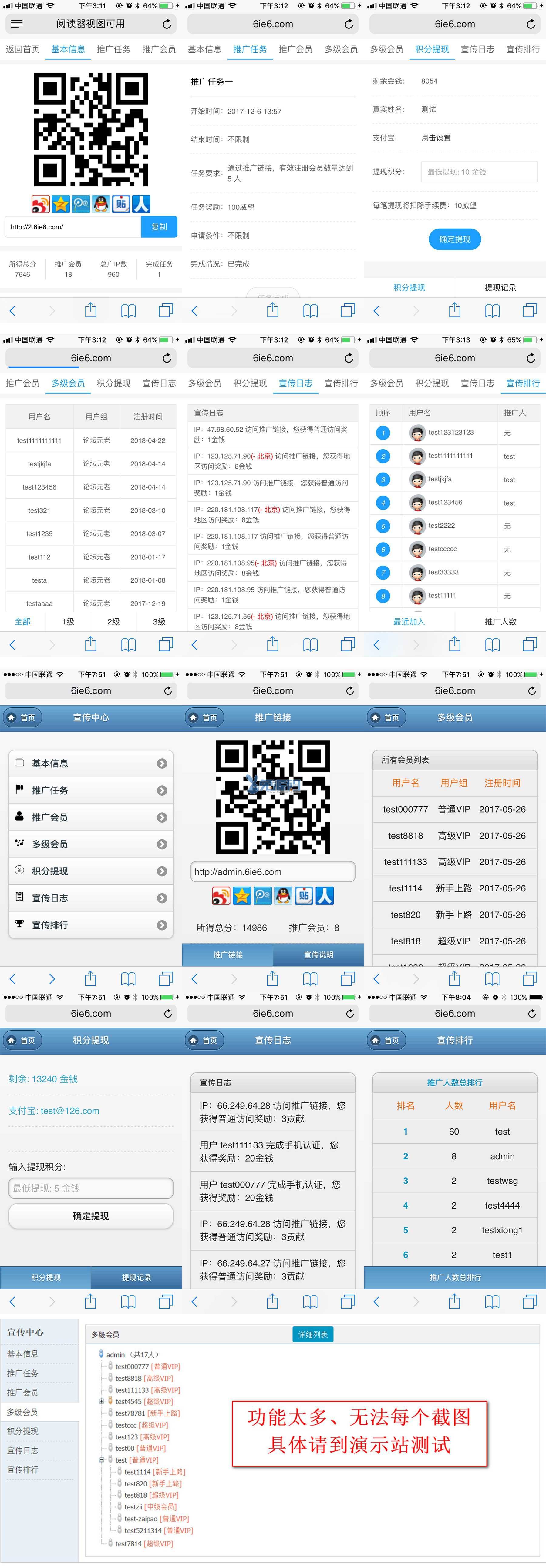This screenshot has width=546, height=1568.
Task: Tap the Tieba 贴 icon below the http://admin.6ie6.com field
Action: coord(303,895)
